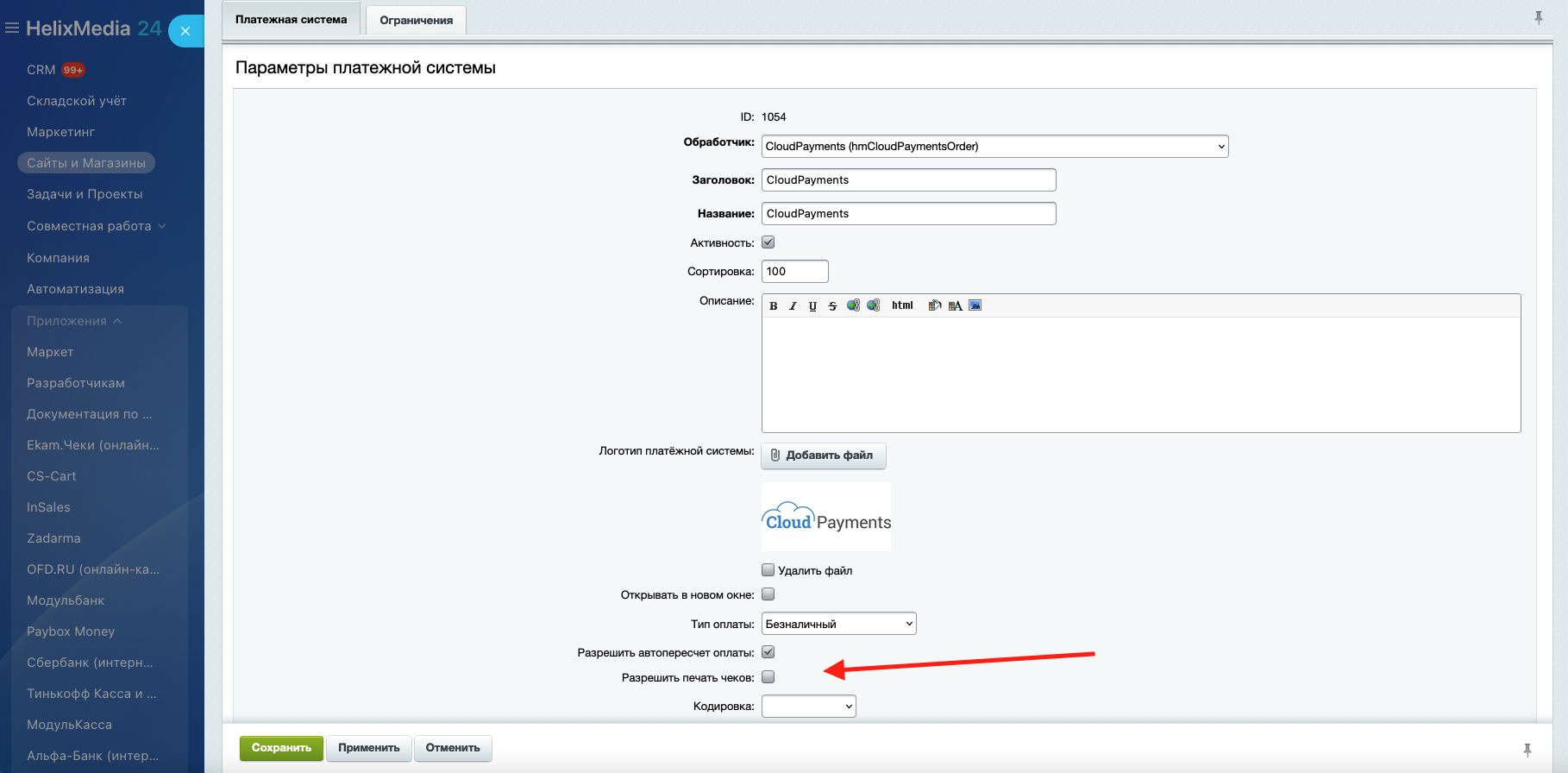This screenshot has height=773, width=1568.
Task: Open CRM in the sidebar
Action: point(41,70)
